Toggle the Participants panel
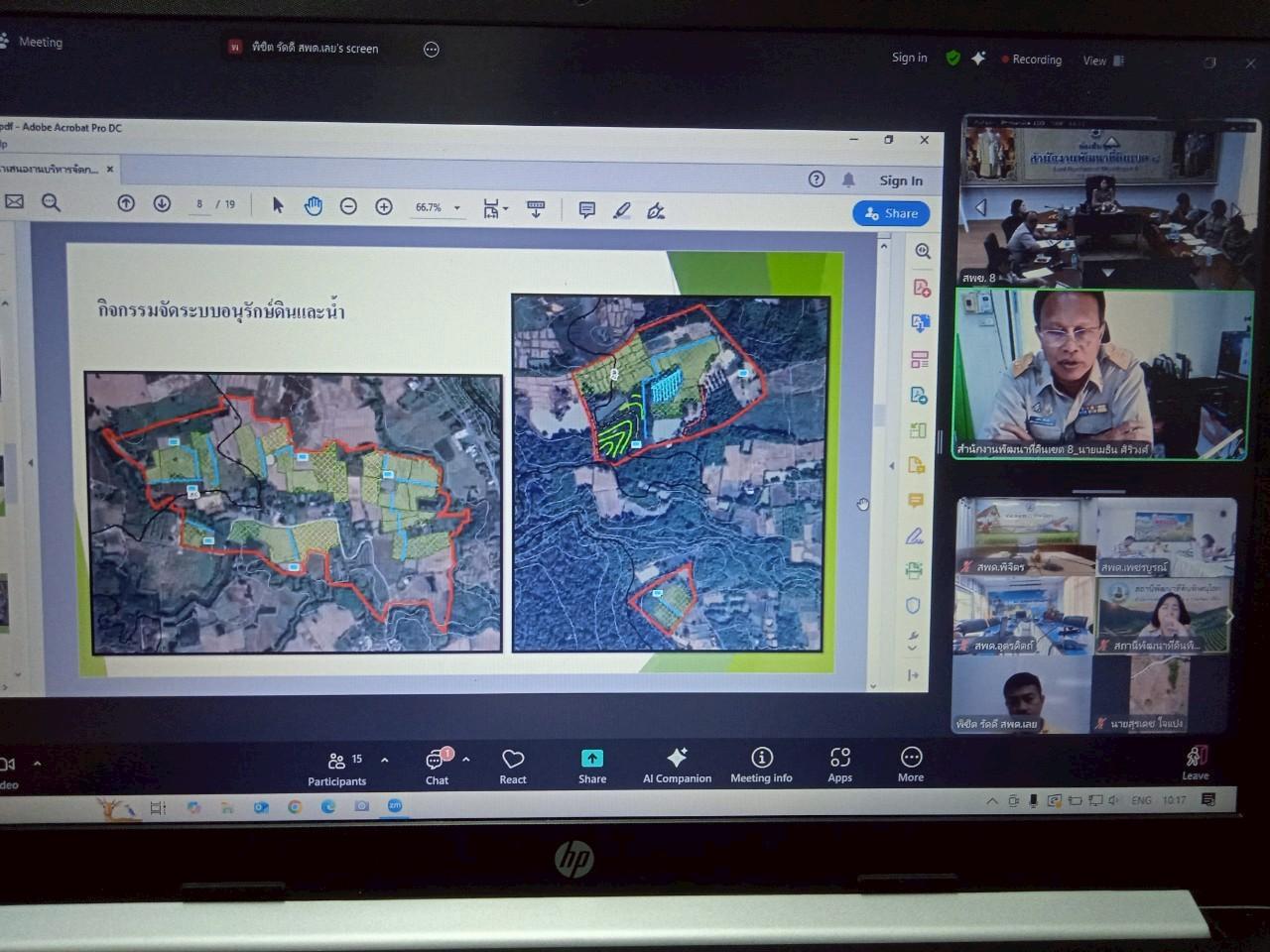The height and width of the screenshot is (952, 1270). point(337,767)
